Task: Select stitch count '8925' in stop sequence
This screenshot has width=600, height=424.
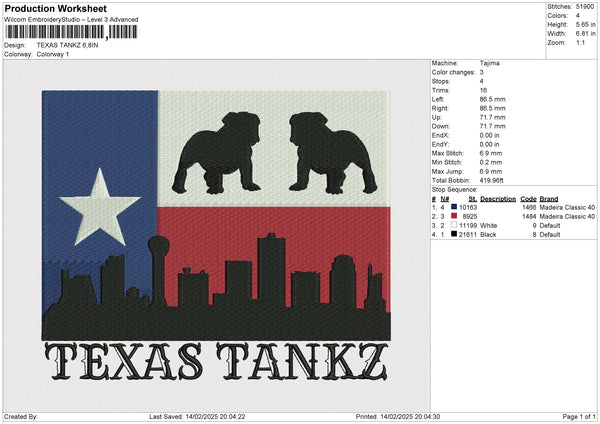Action: pos(470,217)
